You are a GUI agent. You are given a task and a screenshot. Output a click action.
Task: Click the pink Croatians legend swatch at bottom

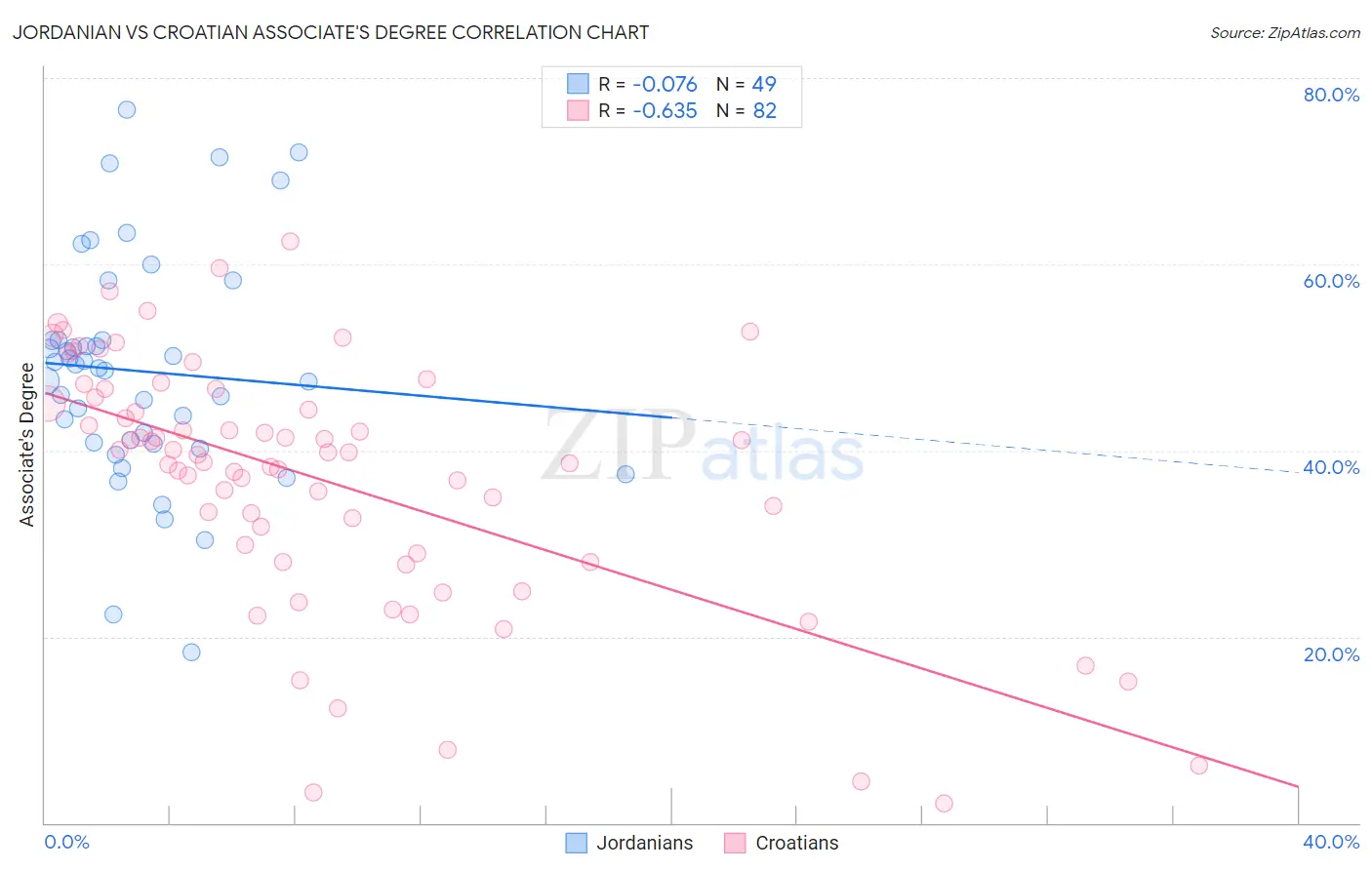pos(735,843)
